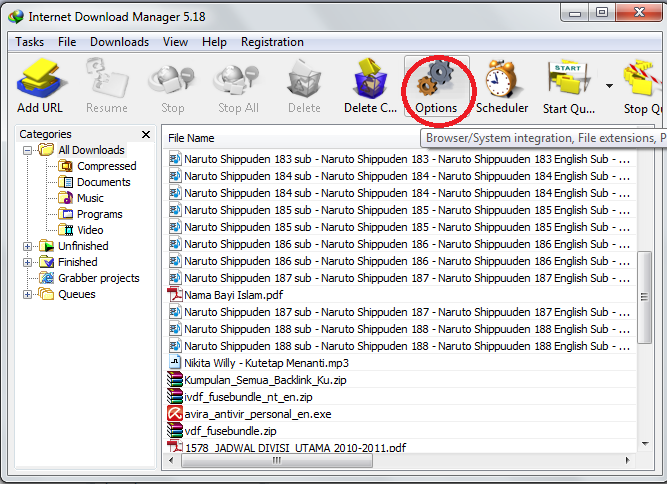Click the Stop Queue toolbar icon
The width and height of the screenshot is (667, 486).
pos(643,80)
